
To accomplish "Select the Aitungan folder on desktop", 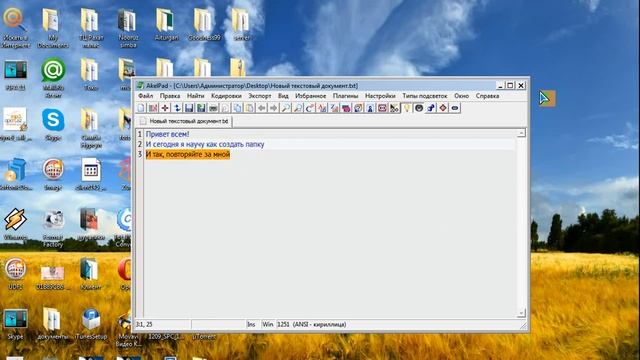I will click(x=166, y=24).
